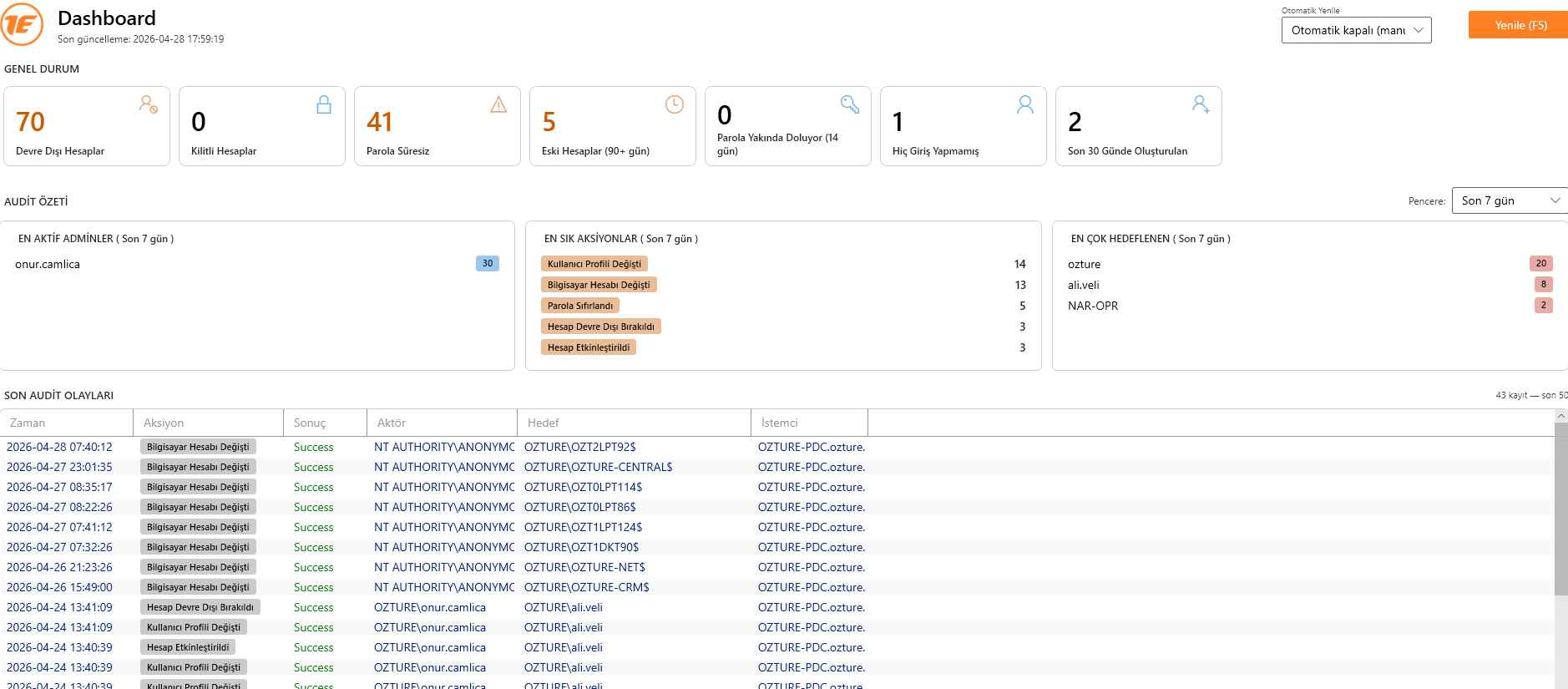Select the Kullanıcı Profili Değişti action tag in summary

pyautogui.click(x=594, y=264)
